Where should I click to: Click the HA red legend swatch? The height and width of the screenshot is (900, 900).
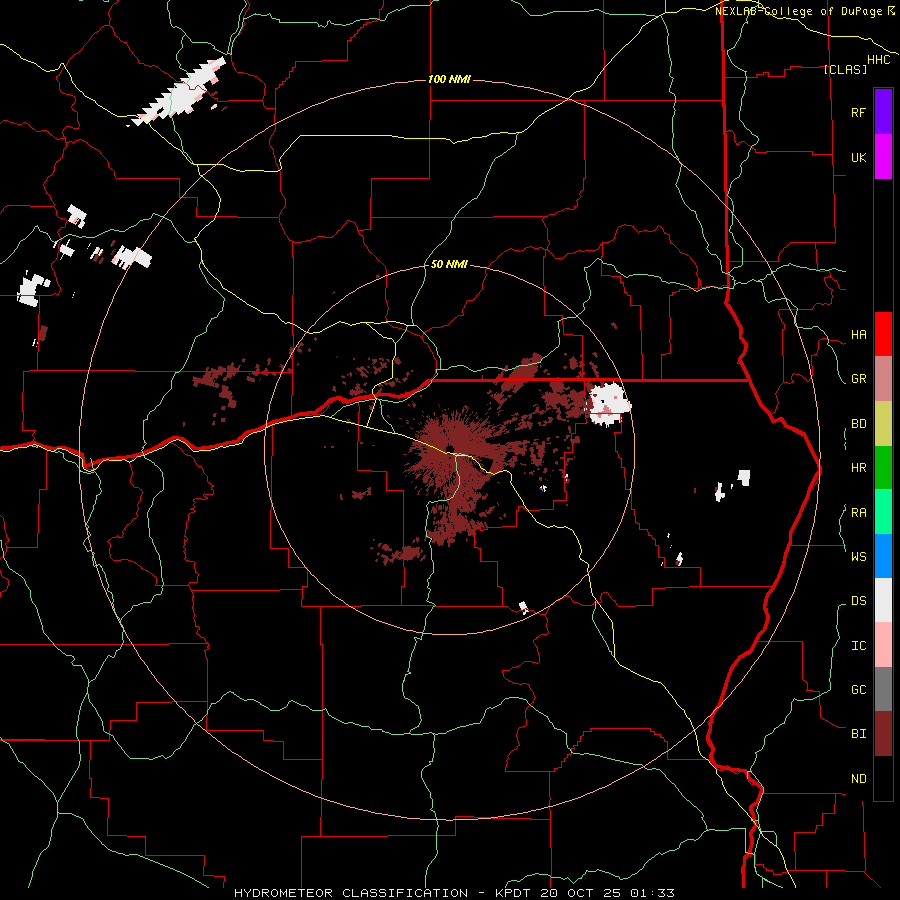[883, 334]
